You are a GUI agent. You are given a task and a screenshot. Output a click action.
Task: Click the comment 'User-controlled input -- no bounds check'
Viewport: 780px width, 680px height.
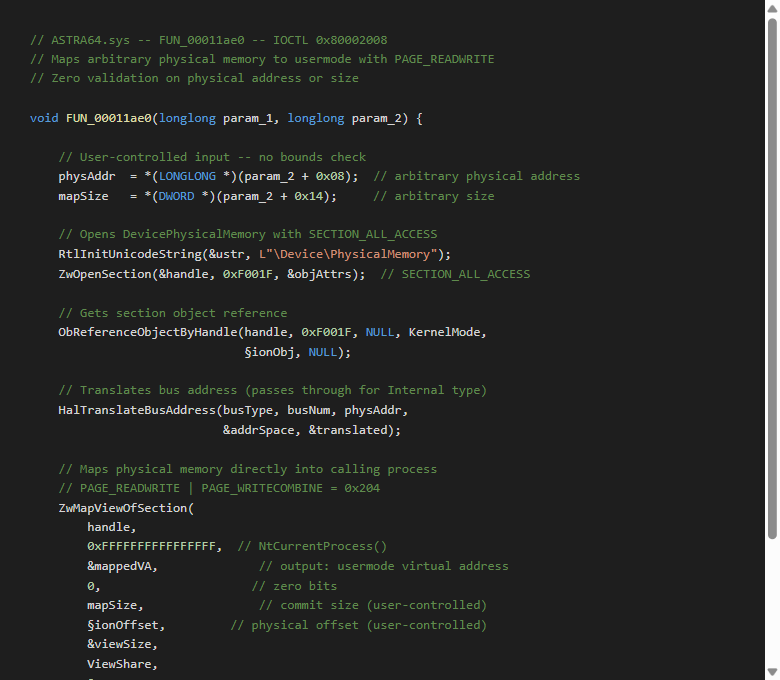click(x=212, y=157)
